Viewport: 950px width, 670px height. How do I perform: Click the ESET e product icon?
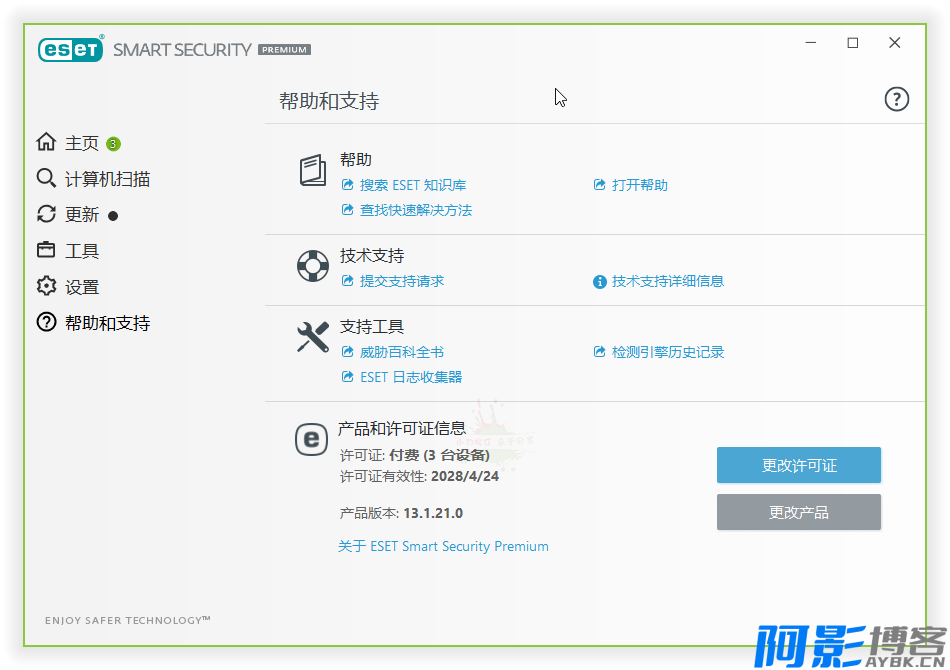[x=311, y=439]
